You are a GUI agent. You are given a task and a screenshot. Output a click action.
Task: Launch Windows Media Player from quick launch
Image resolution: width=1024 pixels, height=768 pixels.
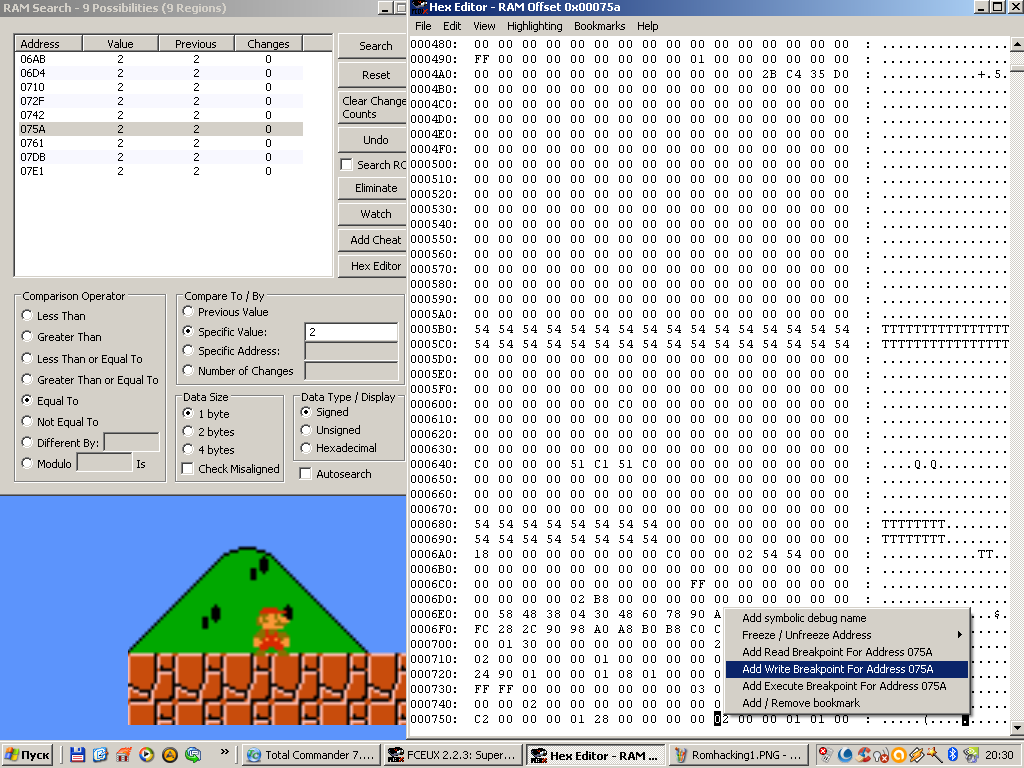[146, 755]
